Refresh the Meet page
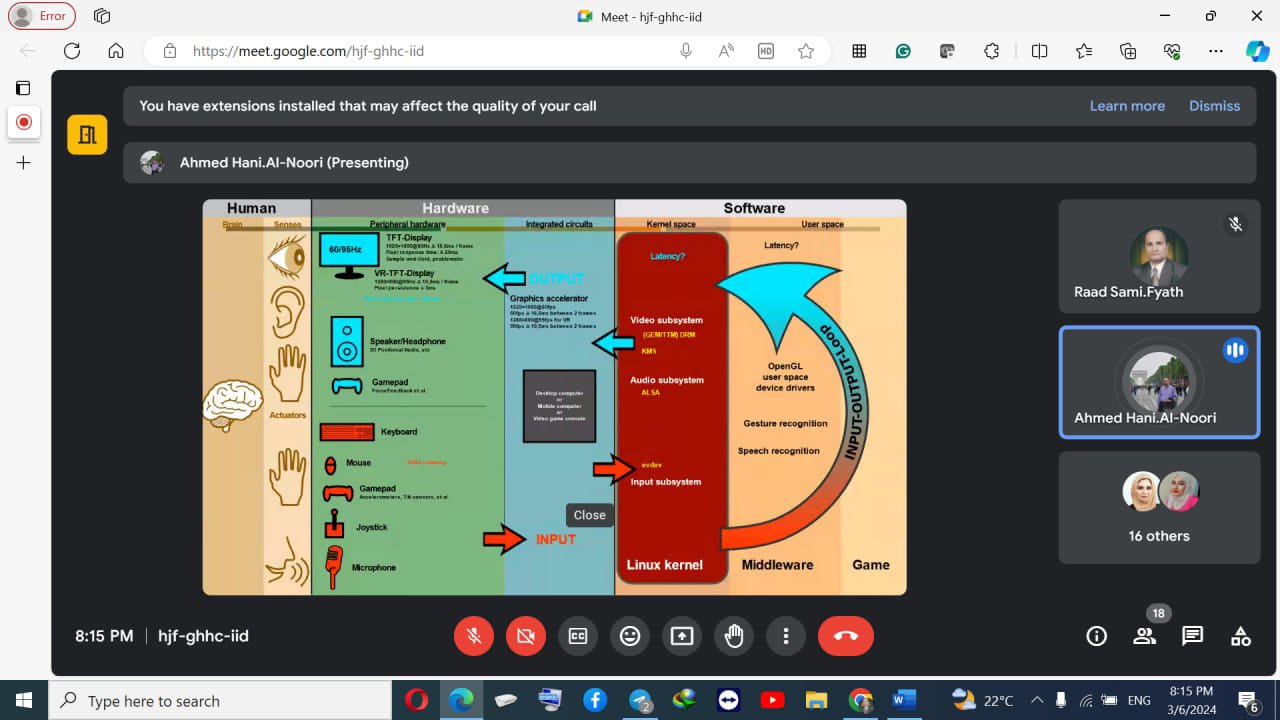1280x720 pixels. 72,51
